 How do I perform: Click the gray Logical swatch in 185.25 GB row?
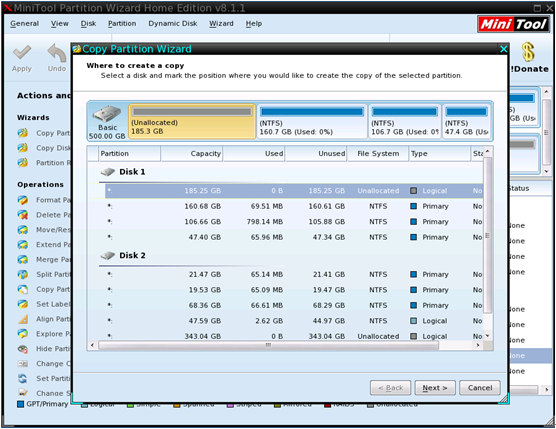pyautogui.click(x=413, y=191)
